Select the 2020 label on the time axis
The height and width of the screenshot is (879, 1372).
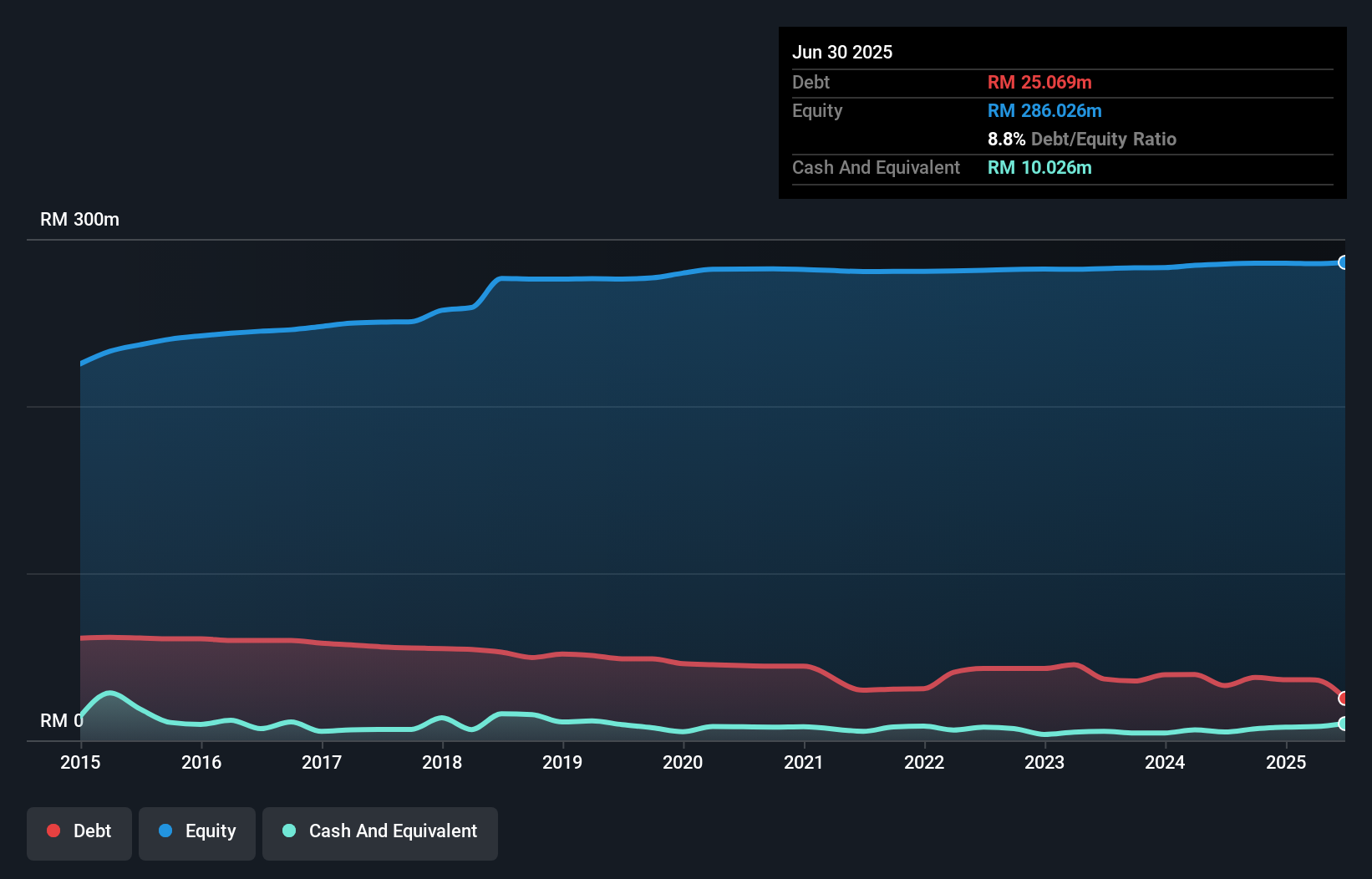pyautogui.click(x=683, y=762)
